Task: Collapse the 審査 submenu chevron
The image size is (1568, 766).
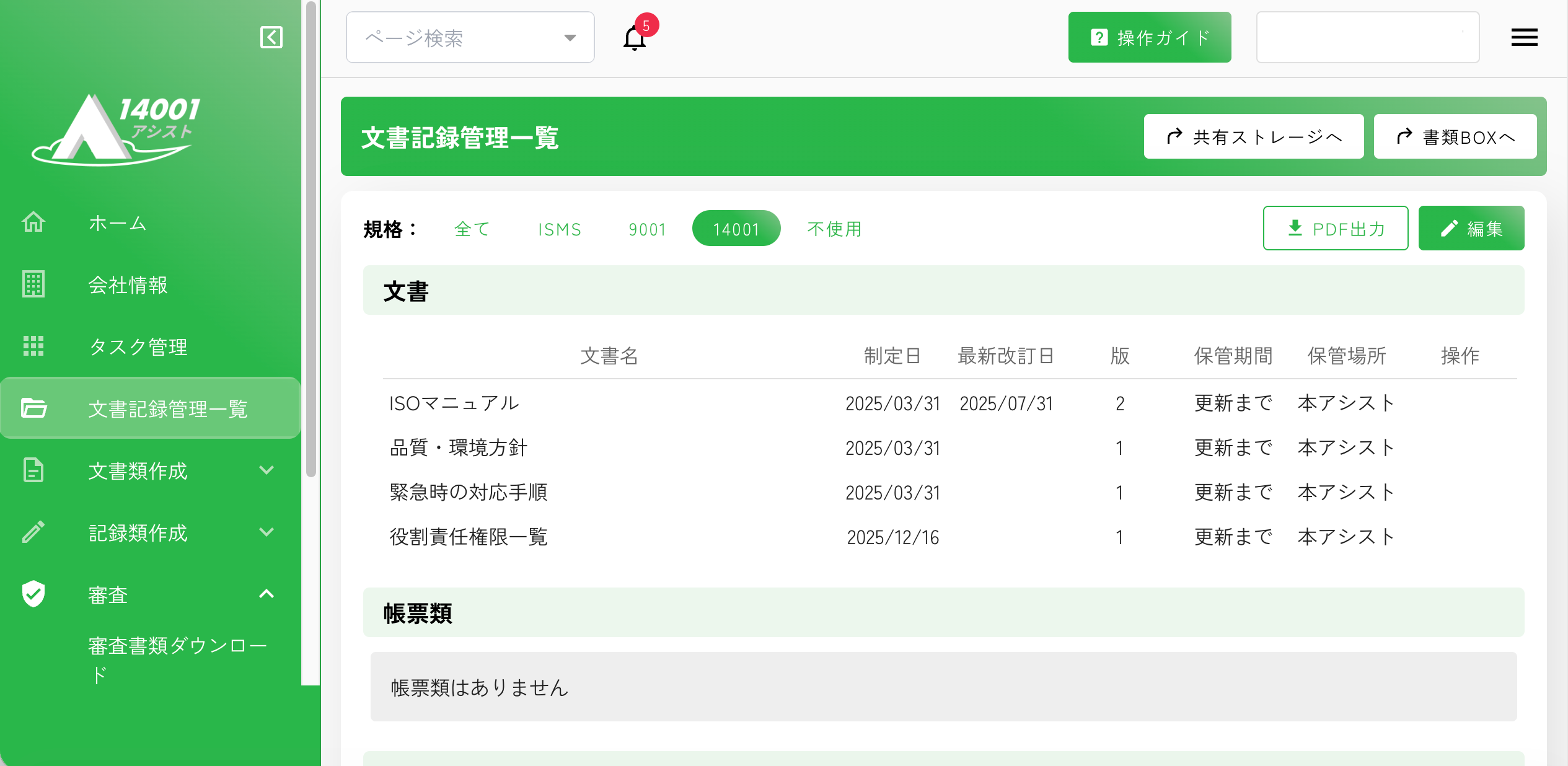Action: point(266,594)
